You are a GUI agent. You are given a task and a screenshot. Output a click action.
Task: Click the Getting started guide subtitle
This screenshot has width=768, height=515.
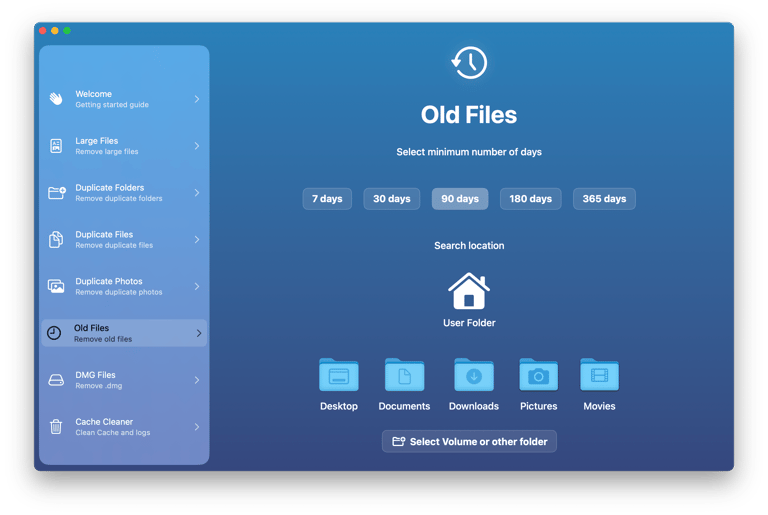click(112, 105)
